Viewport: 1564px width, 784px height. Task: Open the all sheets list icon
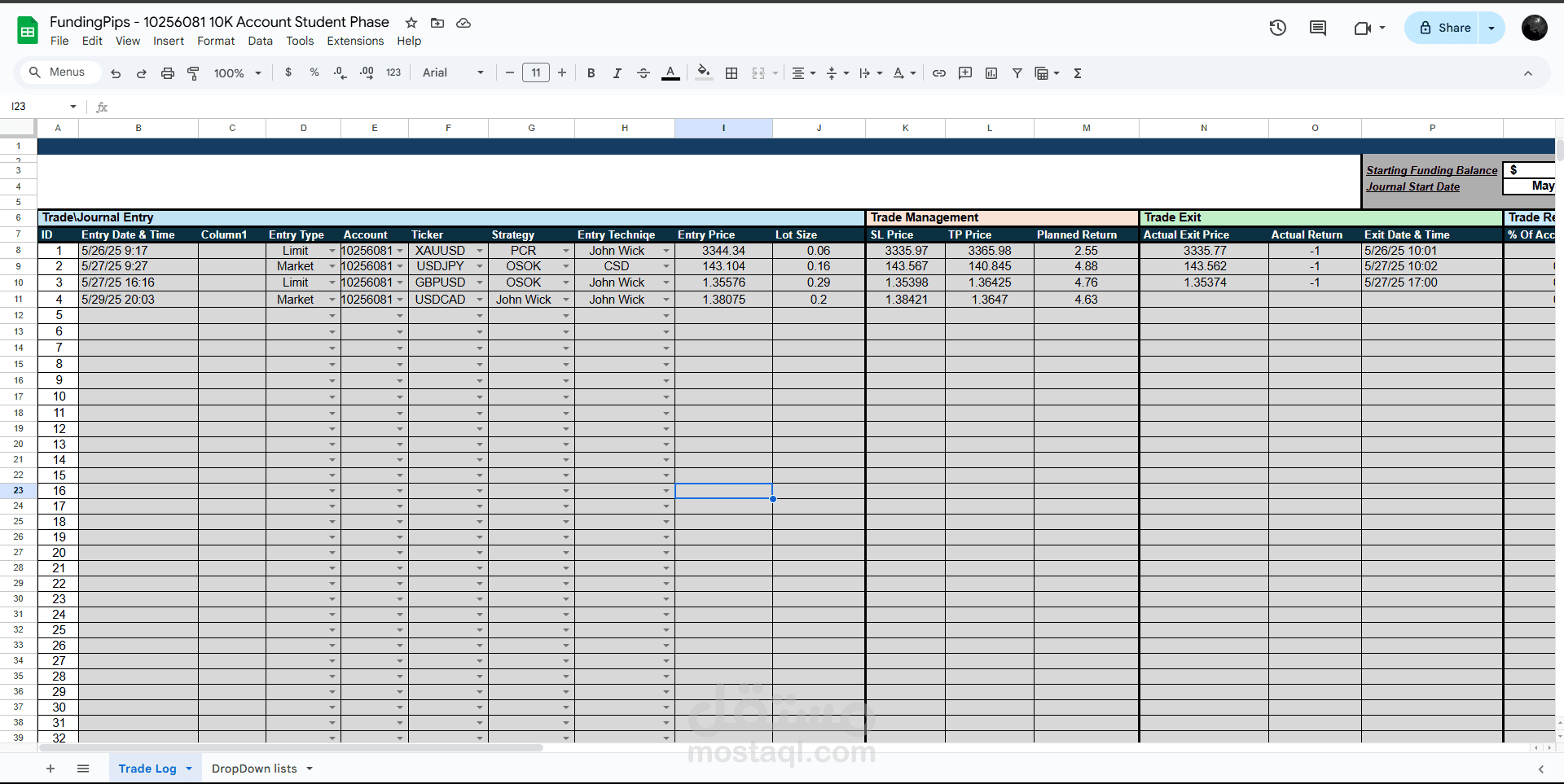pyautogui.click(x=83, y=769)
